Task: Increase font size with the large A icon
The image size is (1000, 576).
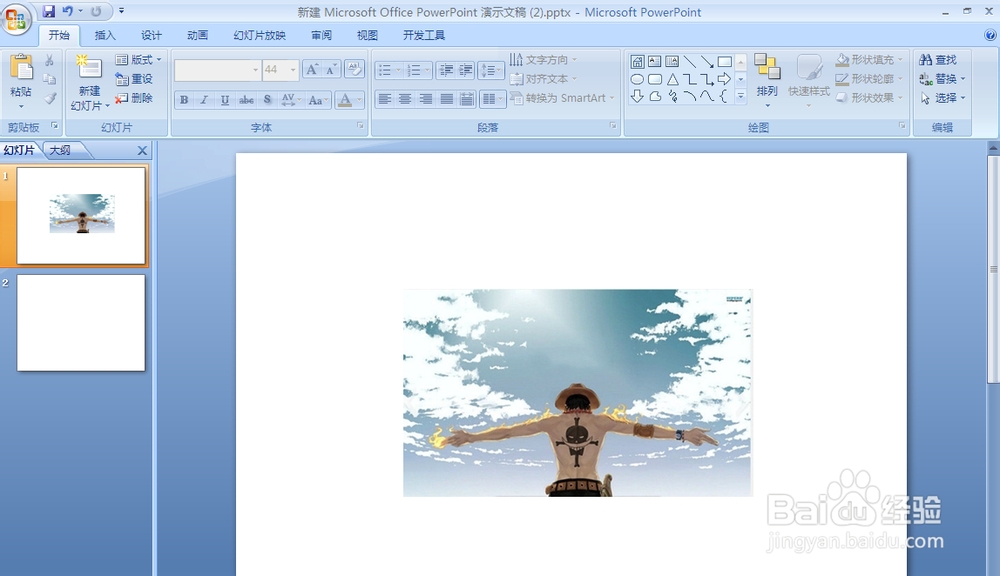Action: tap(312, 70)
